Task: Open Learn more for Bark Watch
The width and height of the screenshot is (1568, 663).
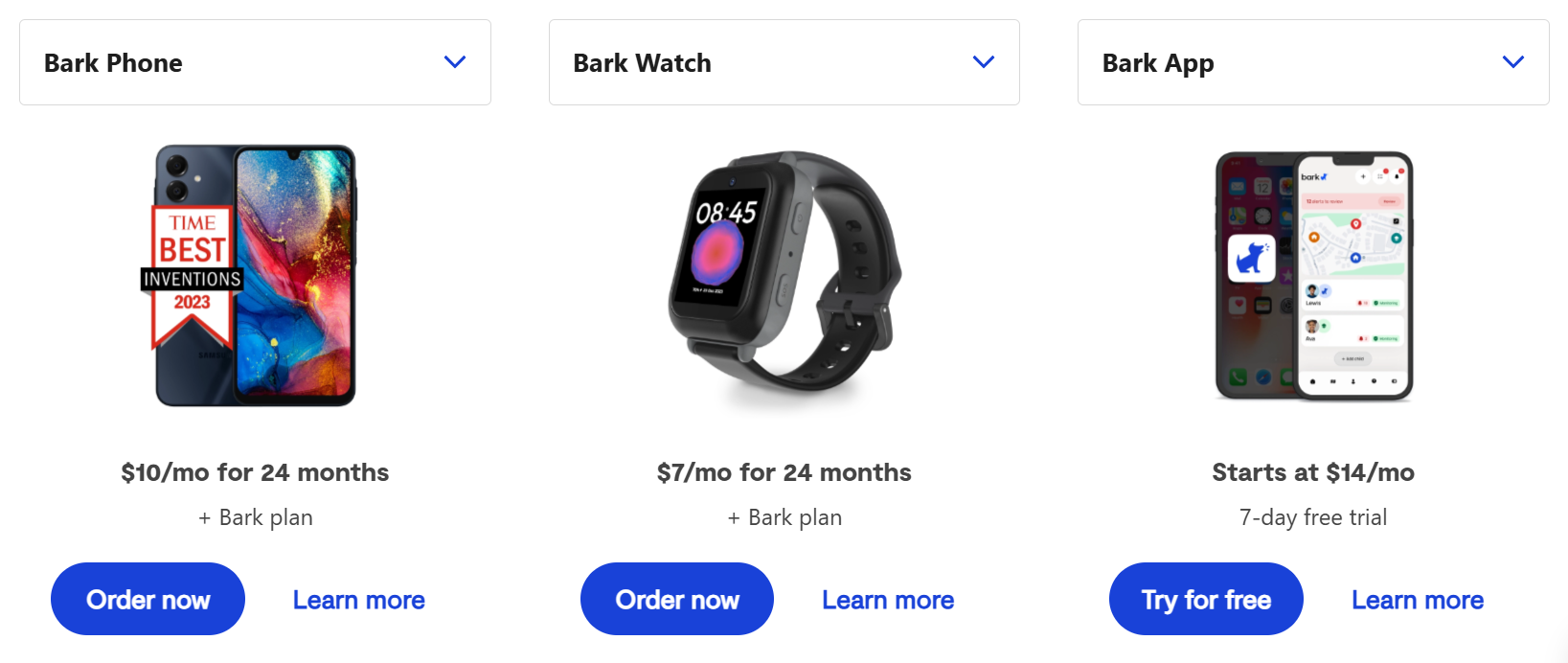Action: [888, 600]
